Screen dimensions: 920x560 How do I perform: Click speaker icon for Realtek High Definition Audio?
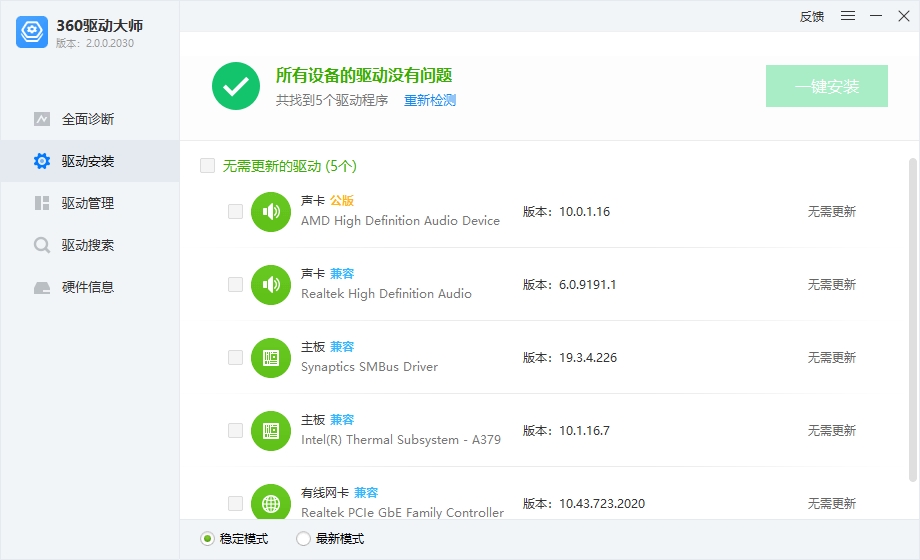[270, 285]
